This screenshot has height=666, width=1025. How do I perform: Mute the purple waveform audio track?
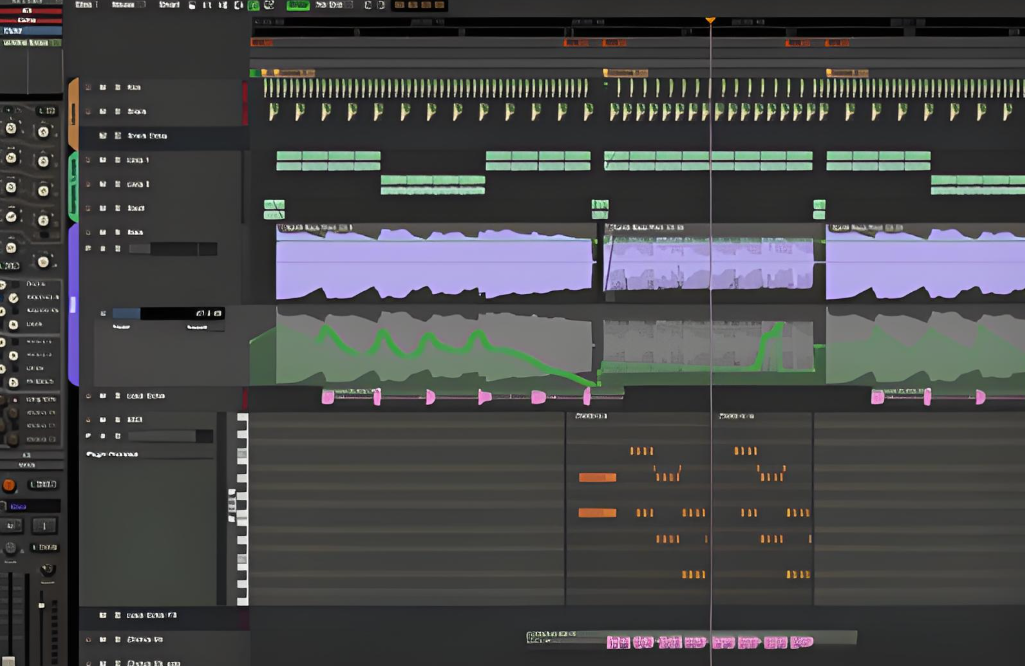(103, 232)
